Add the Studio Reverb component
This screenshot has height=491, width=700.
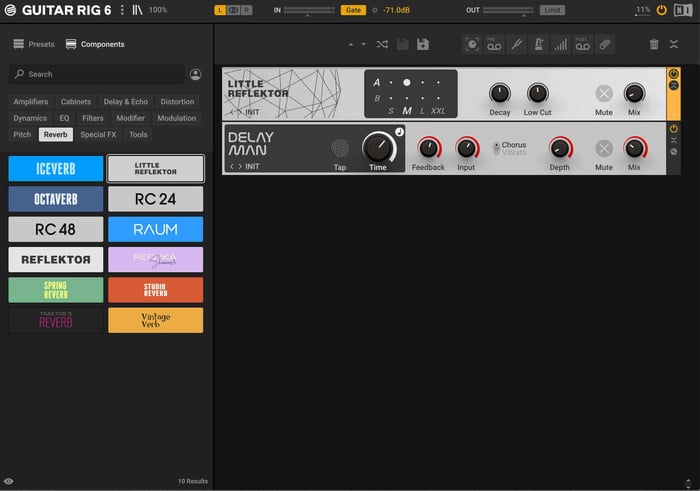coord(155,290)
